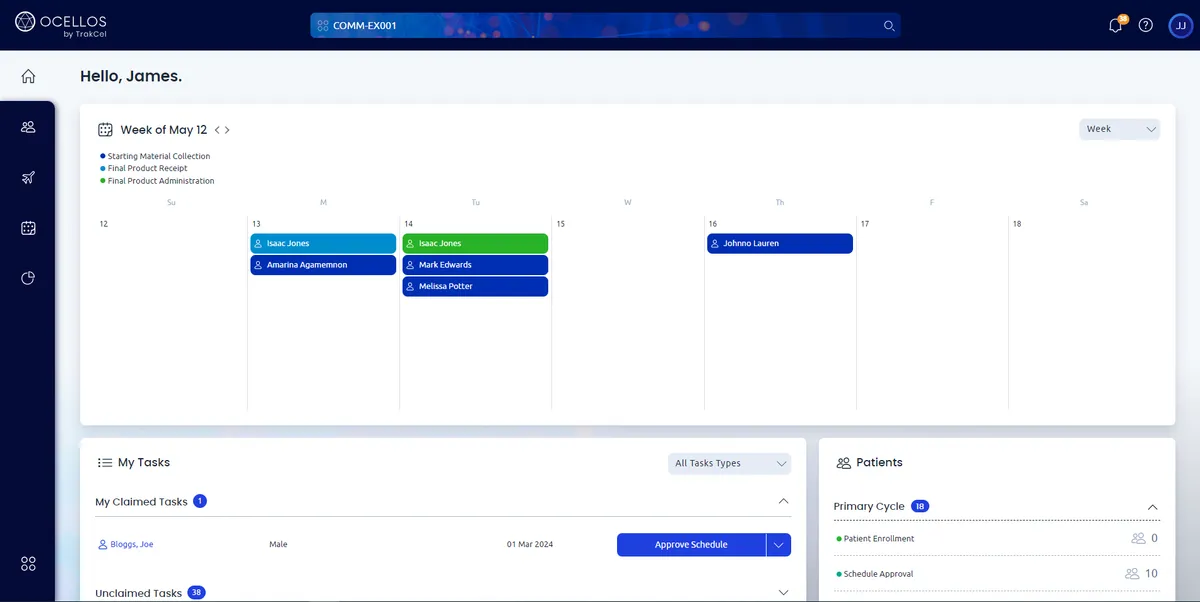This screenshot has width=1200, height=602.
Task: Open Isaac Jones event on Monday 13
Action: click(x=323, y=244)
